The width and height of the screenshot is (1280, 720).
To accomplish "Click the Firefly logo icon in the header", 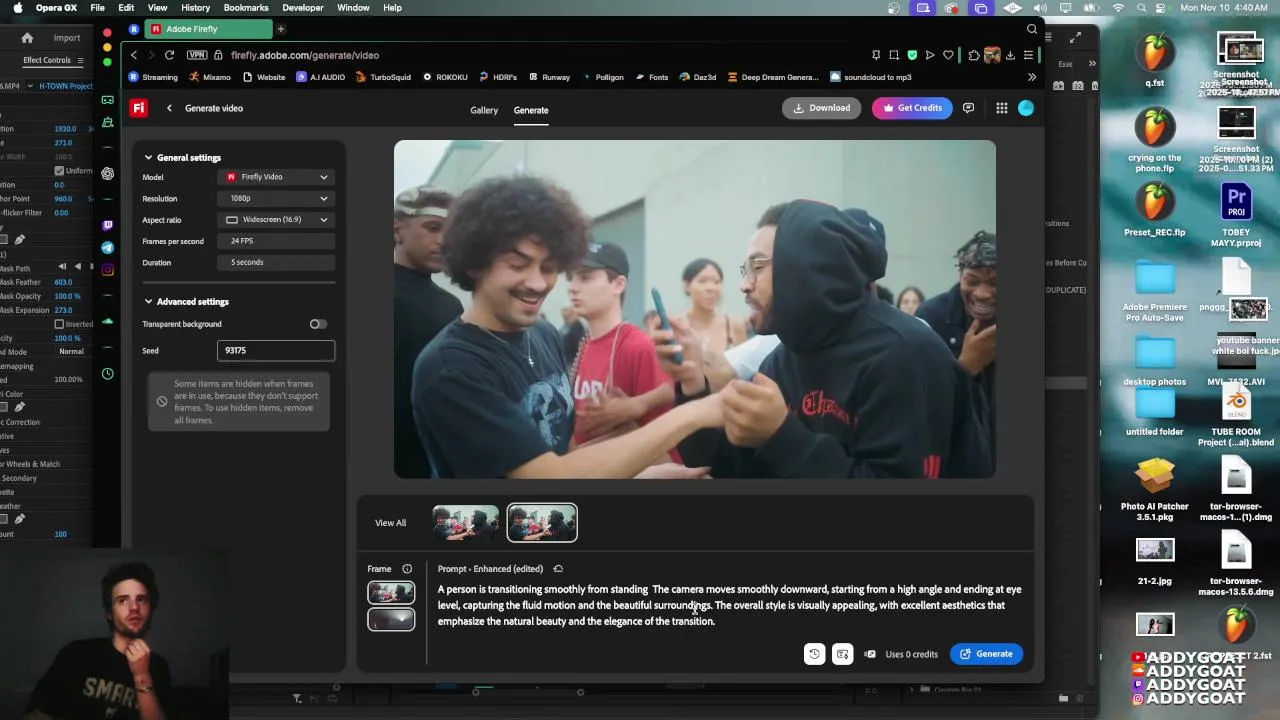I will click(139, 108).
